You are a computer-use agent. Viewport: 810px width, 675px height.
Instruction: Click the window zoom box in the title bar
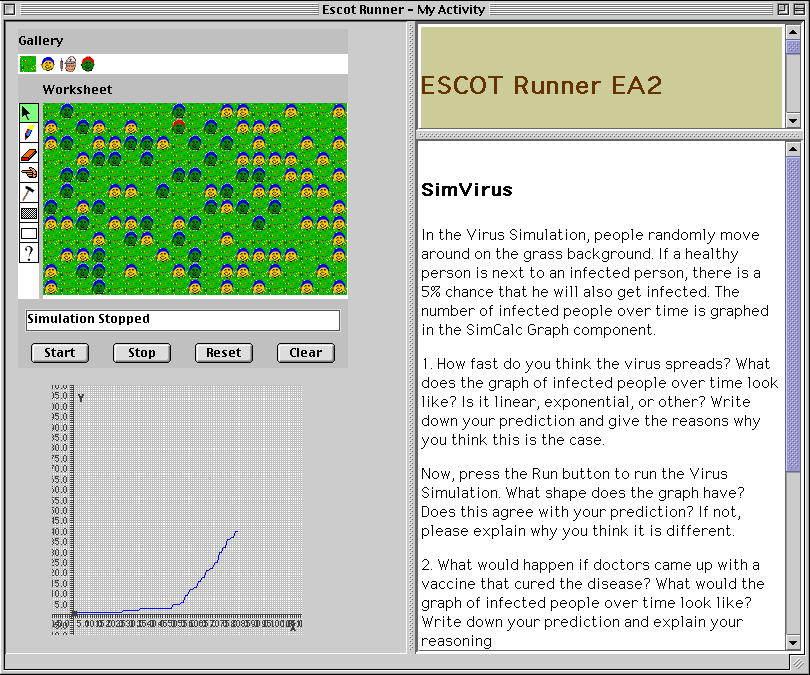pyautogui.click(x=783, y=9)
